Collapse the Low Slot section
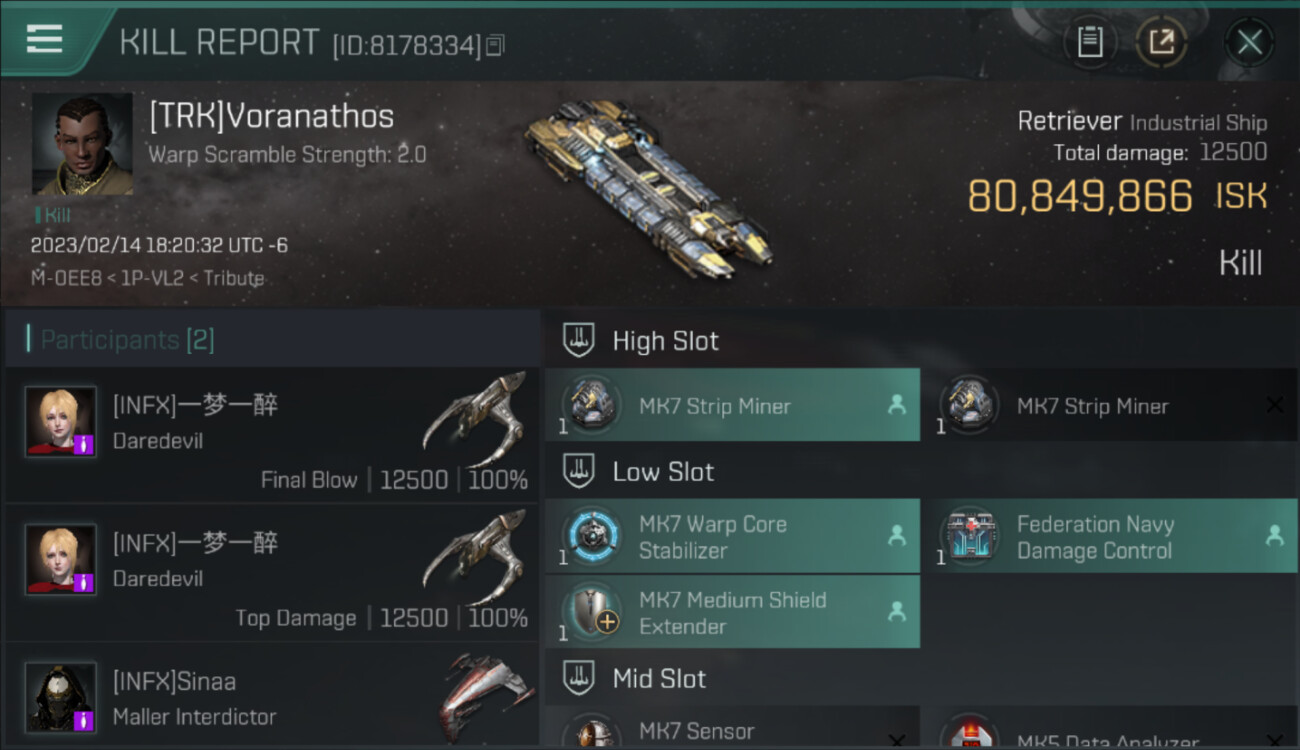This screenshot has height=750, width=1300. coord(579,472)
